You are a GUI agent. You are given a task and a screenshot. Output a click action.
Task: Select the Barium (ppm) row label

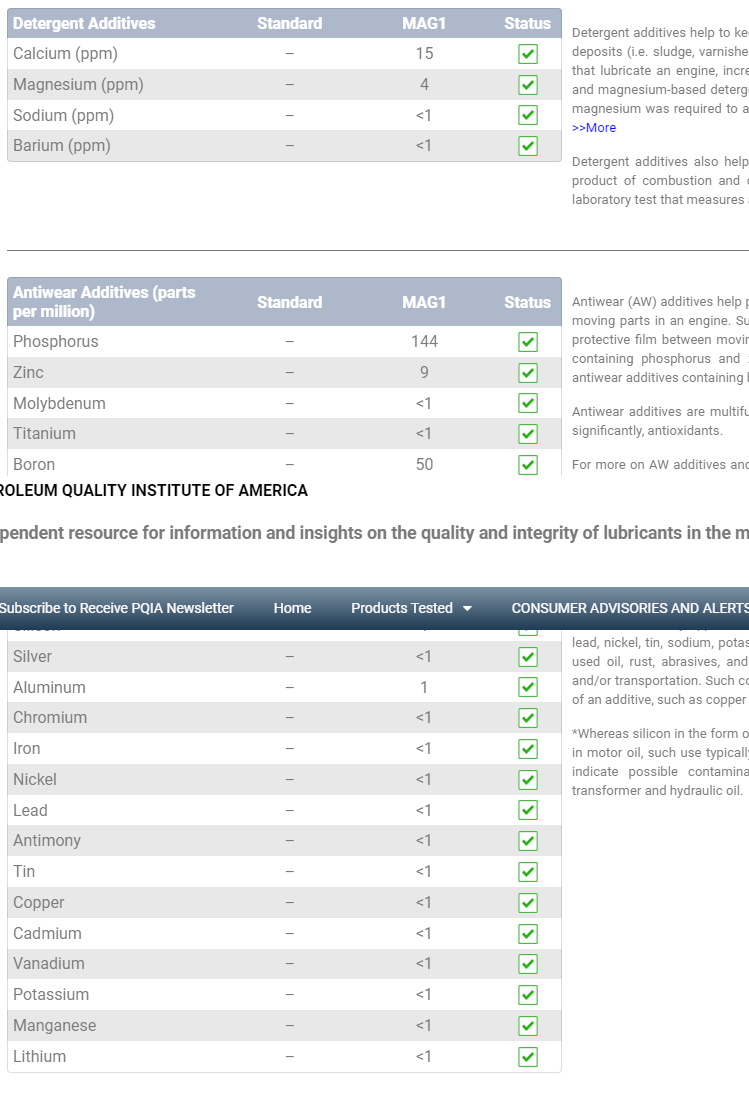tap(62, 146)
